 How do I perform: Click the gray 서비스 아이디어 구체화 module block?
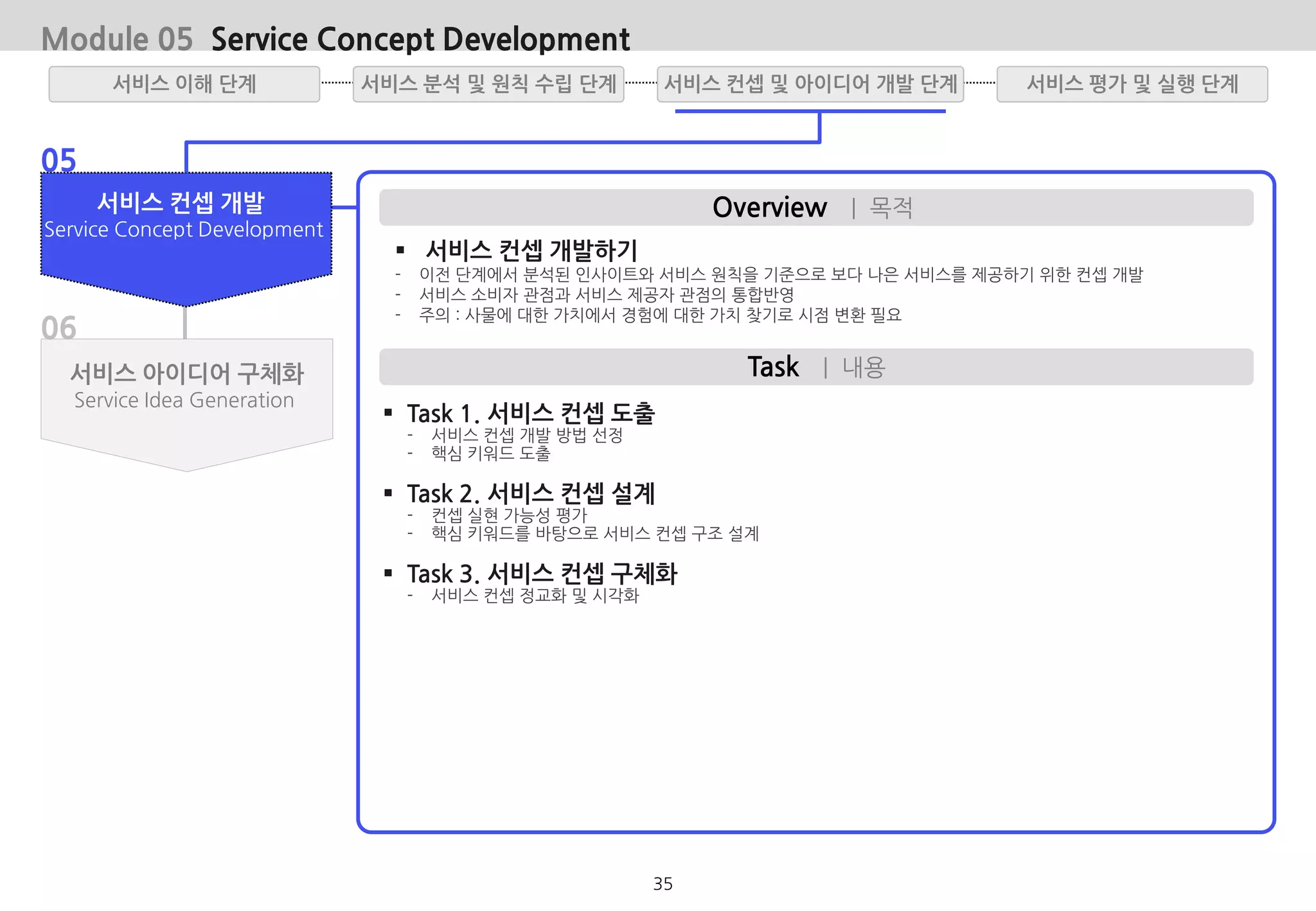coord(186,405)
